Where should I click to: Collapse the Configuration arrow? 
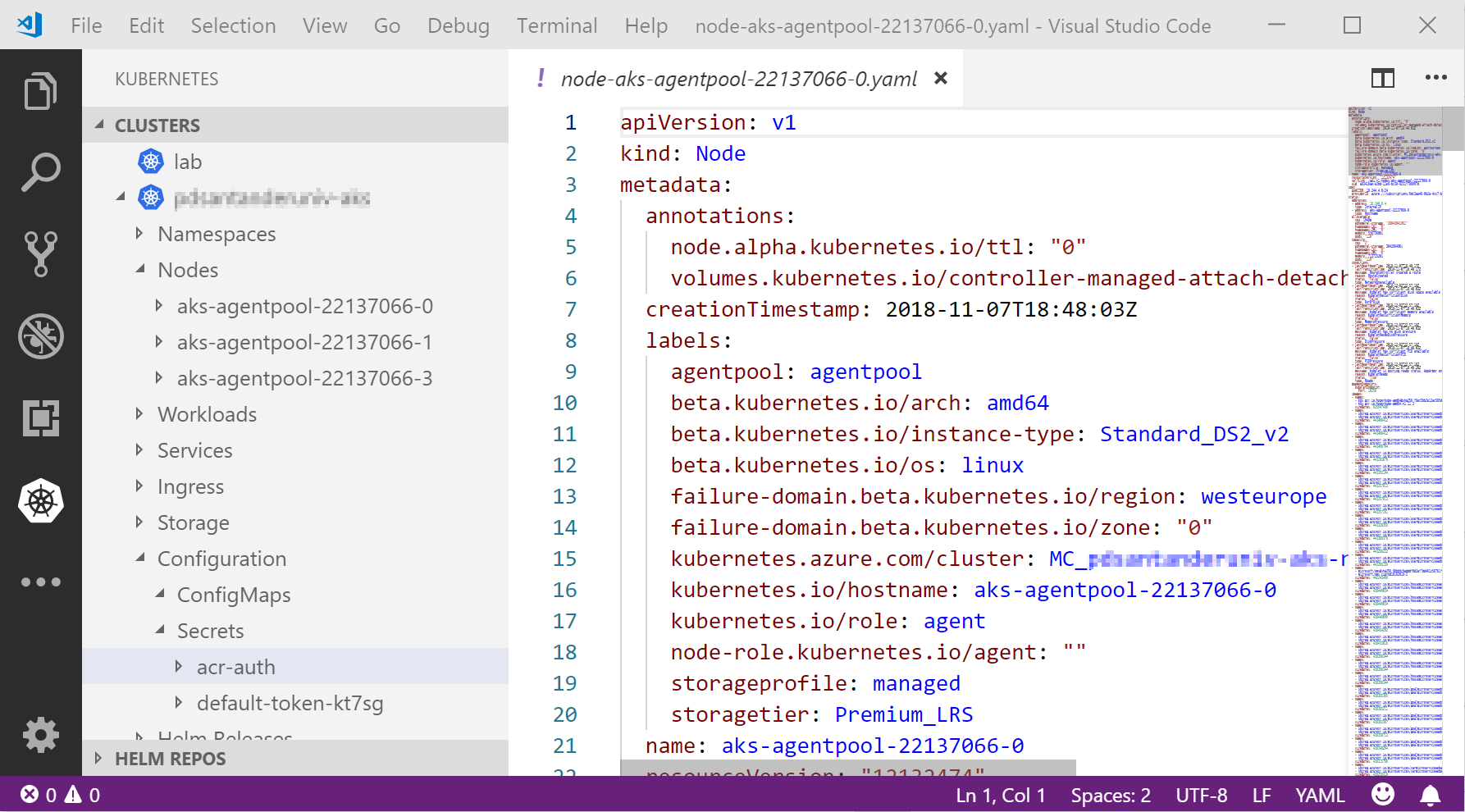pos(140,558)
